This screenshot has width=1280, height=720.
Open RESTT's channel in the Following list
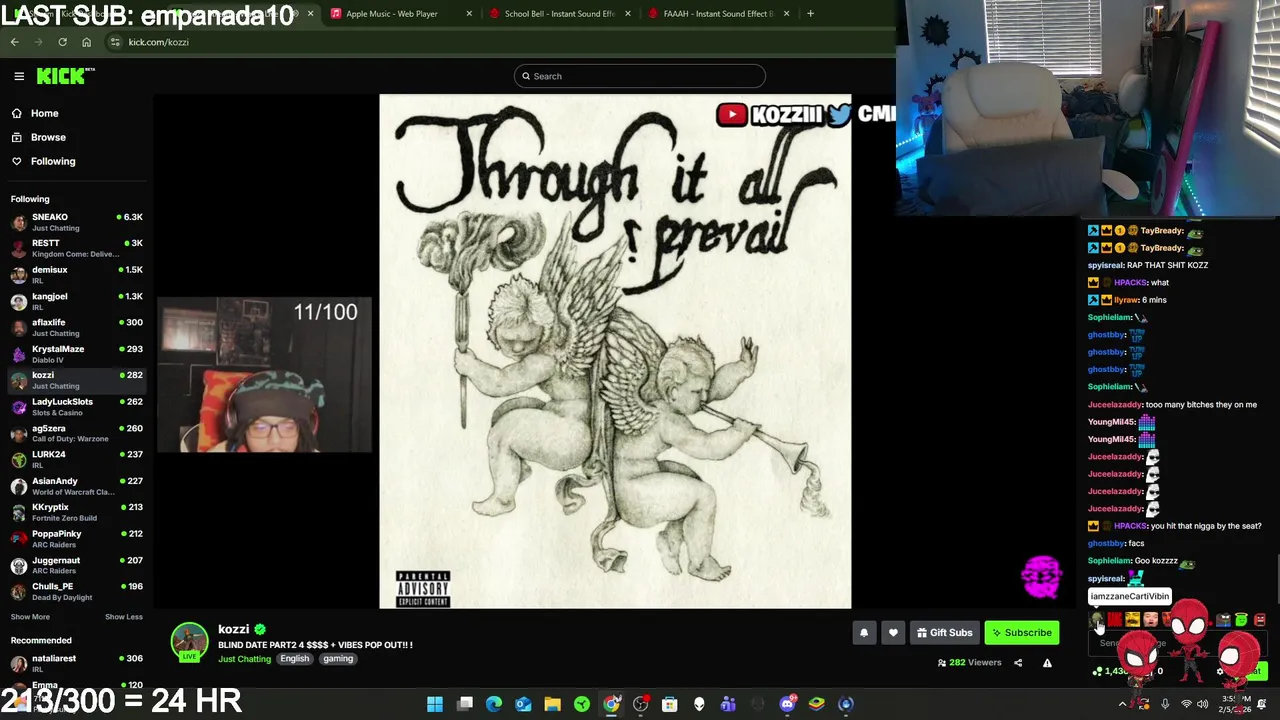[76, 248]
